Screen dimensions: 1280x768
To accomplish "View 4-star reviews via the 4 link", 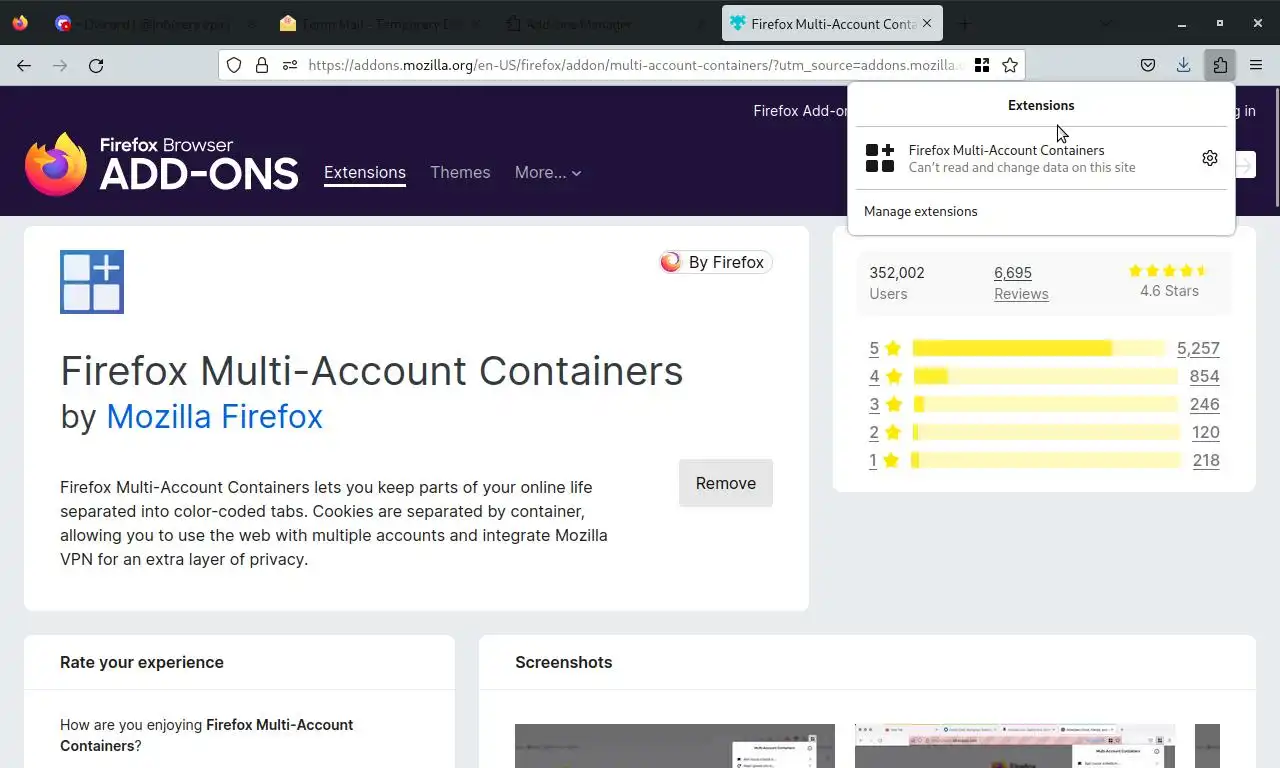I will pos(874,376).
